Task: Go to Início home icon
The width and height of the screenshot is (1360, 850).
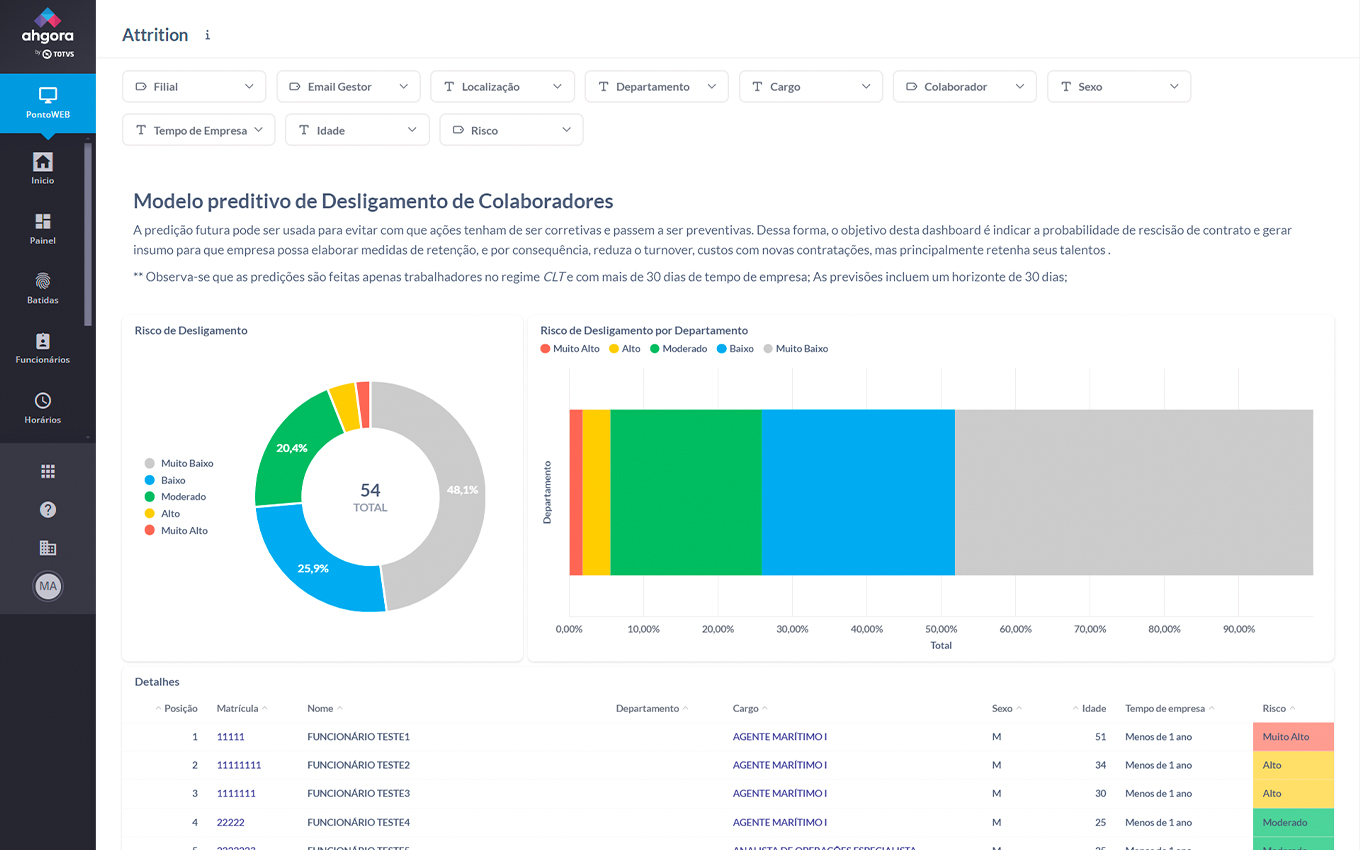Action: point(42,162)
